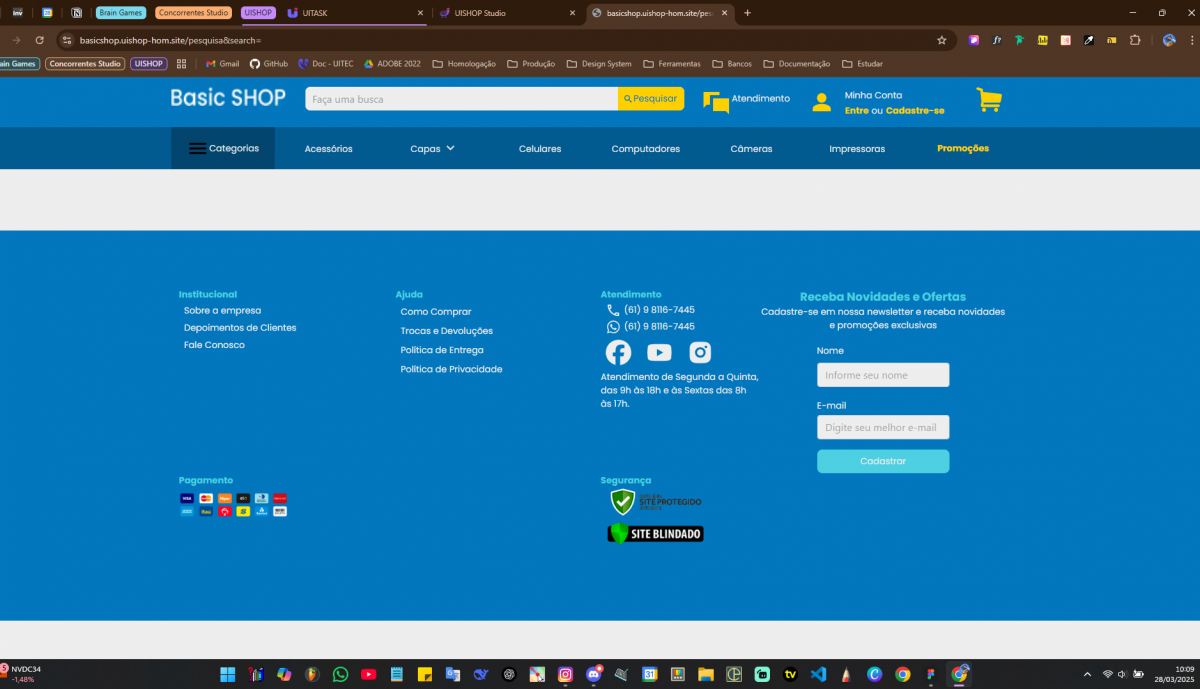The width and height of the screenshot is (1200, 689).
Task: Click the Cadastrar newsletter button
Action: pos(883,461)
